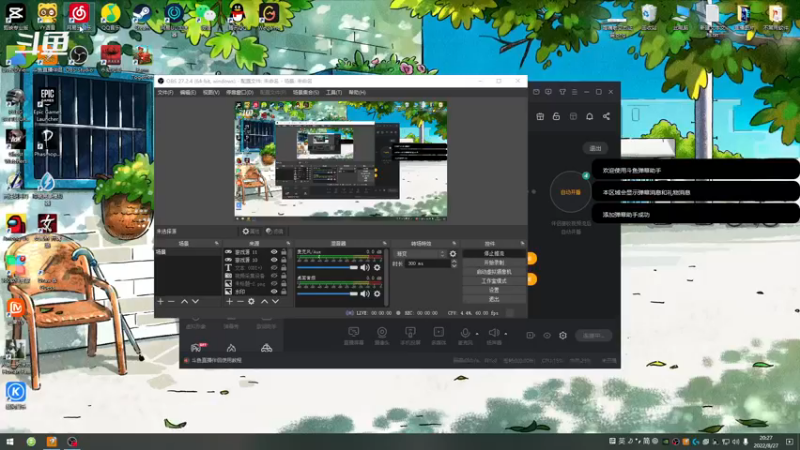Open scene transition settings gear

coord(453,254)
